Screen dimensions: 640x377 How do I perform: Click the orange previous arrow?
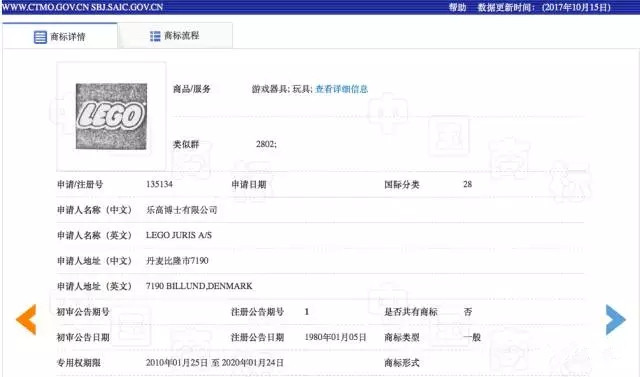[x=26, y=319]
